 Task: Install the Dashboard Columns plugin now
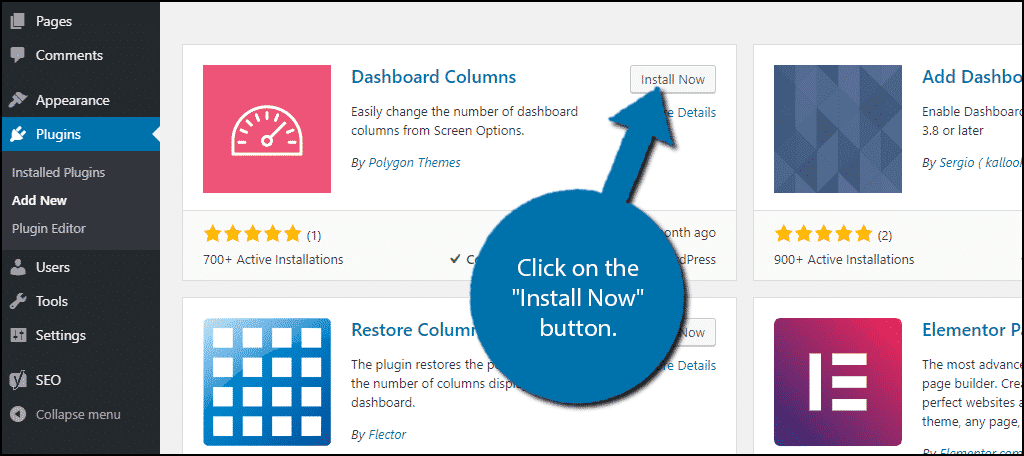(673, 79)
